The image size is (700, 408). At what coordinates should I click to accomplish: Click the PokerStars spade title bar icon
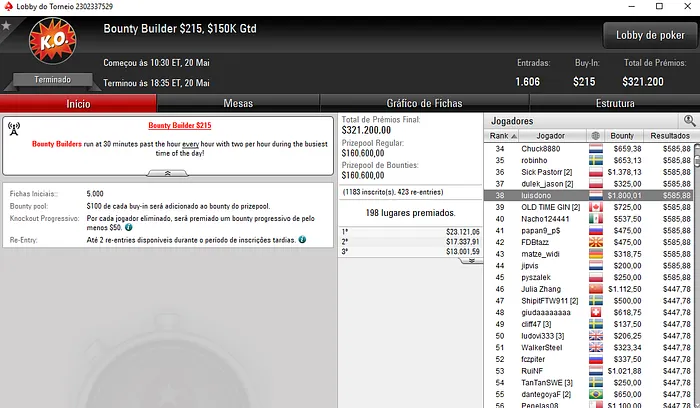coord(8,6)
